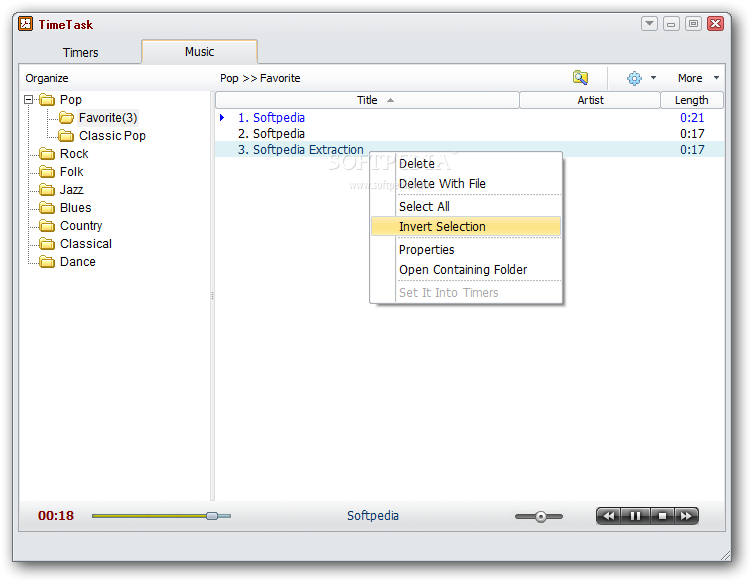This screenshot has width=752, height=582.
Task: Click the now playing Softpedia title
Action: tap(373, 516)
